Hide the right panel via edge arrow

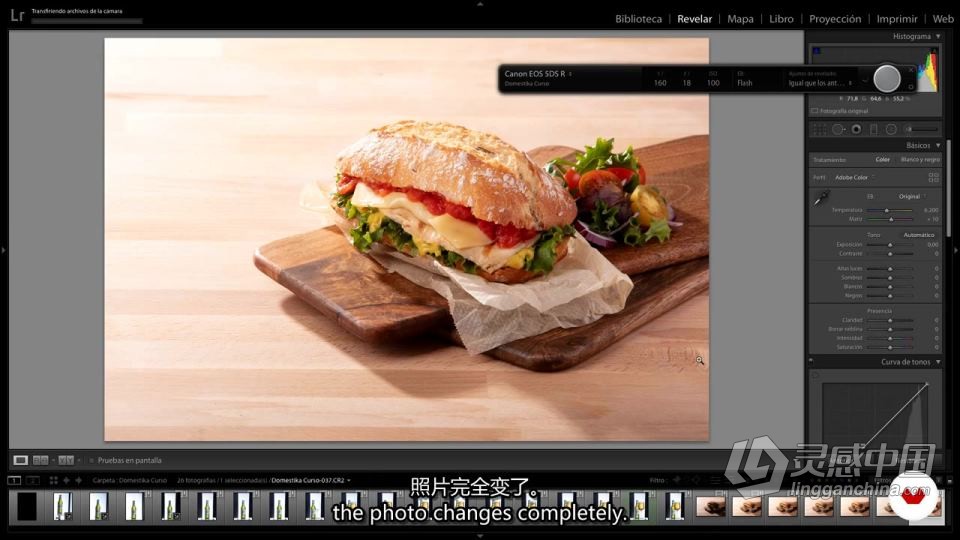click(x=956, y=250)
